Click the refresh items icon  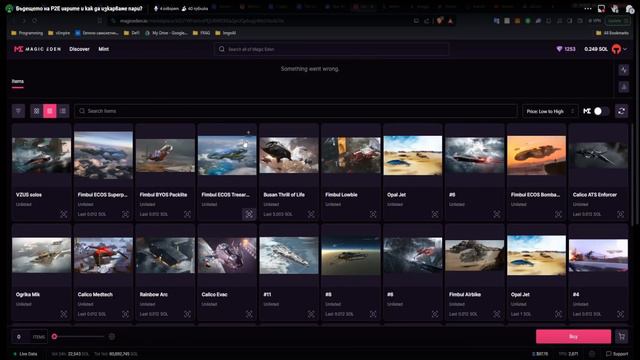[621, 111]
